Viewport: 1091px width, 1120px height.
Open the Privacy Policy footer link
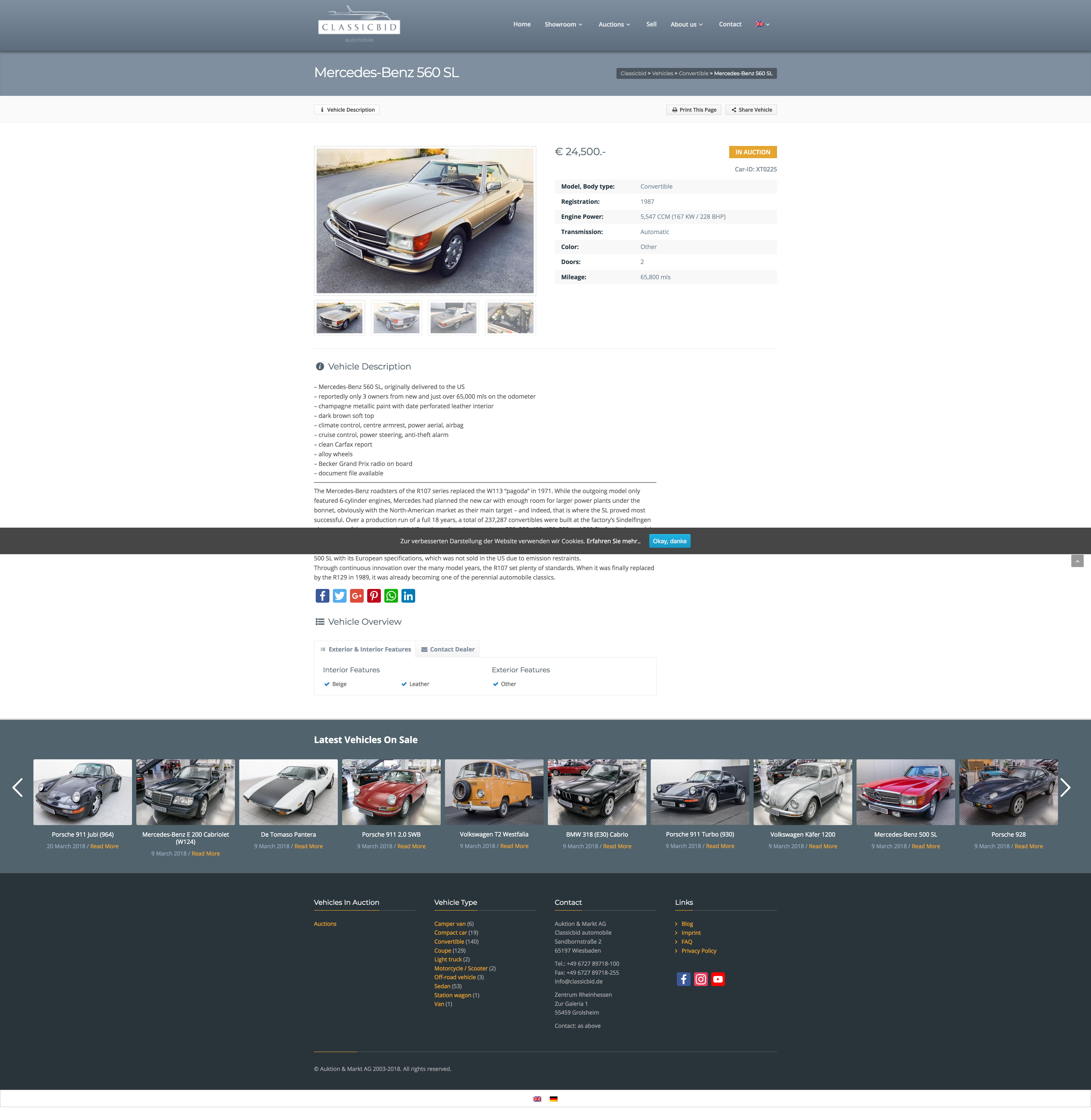point(699,950)
